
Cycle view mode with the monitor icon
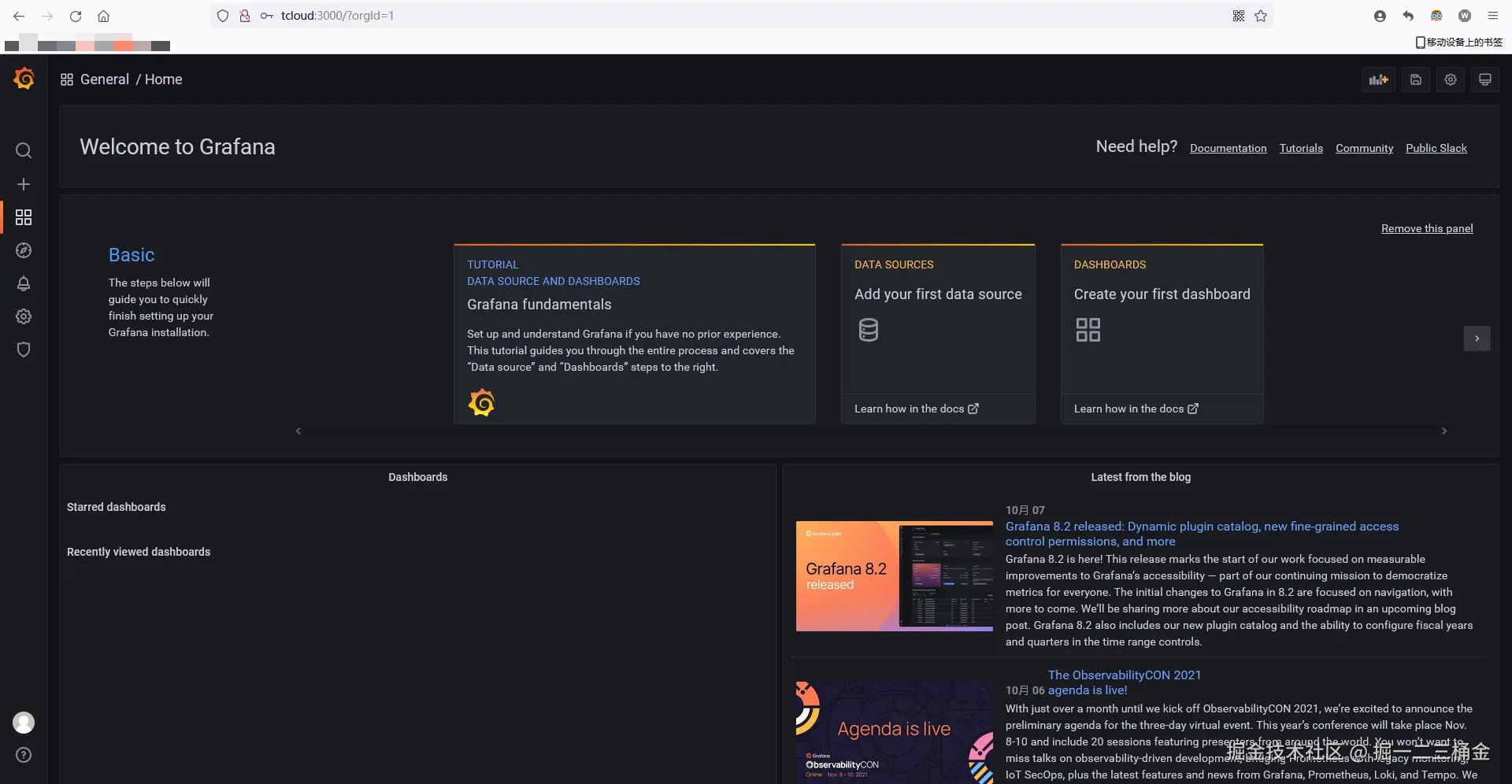click(x=1485, y=80)
